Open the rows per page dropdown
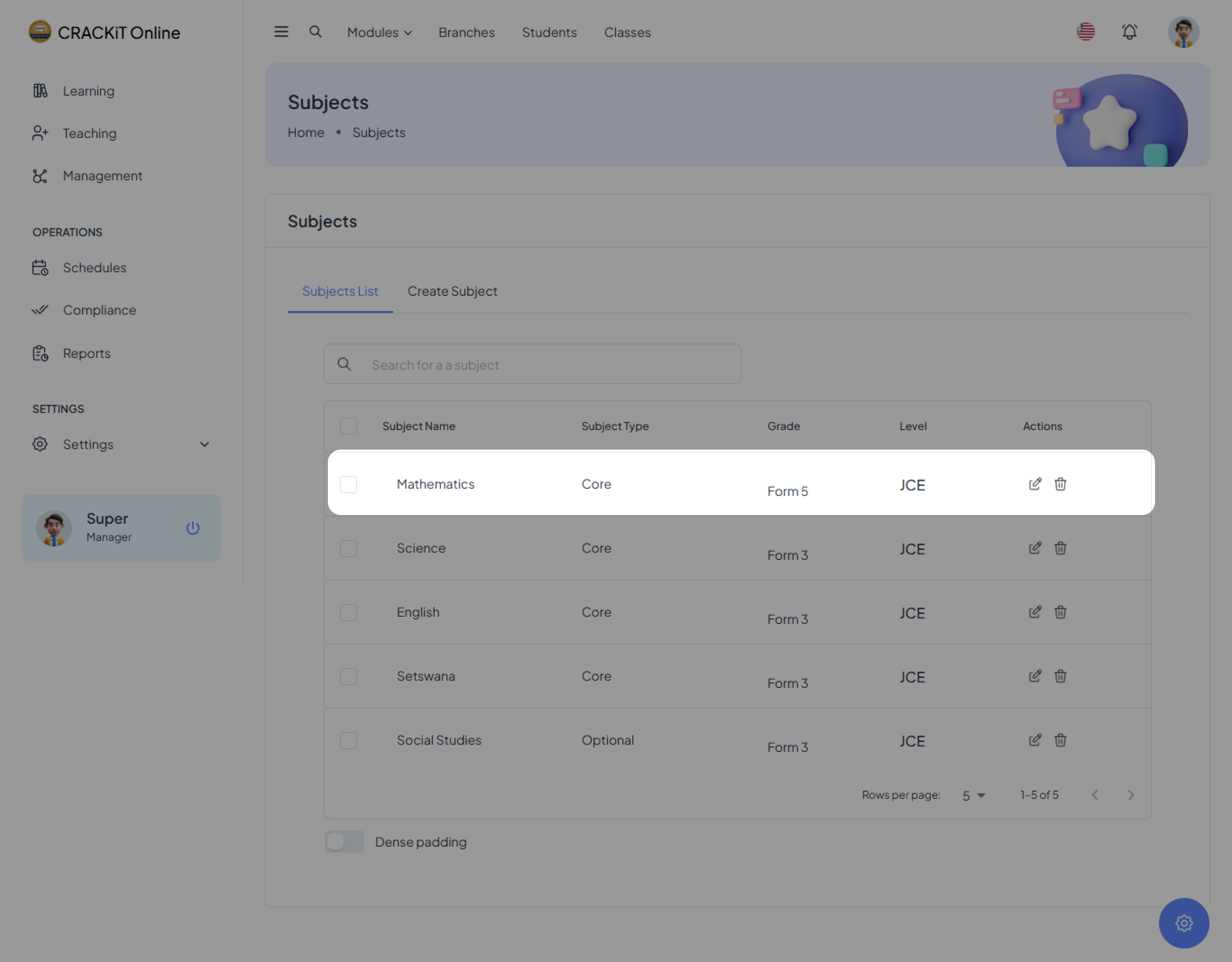The width and height of the screenshot is (1232, 962). [973, 795]
